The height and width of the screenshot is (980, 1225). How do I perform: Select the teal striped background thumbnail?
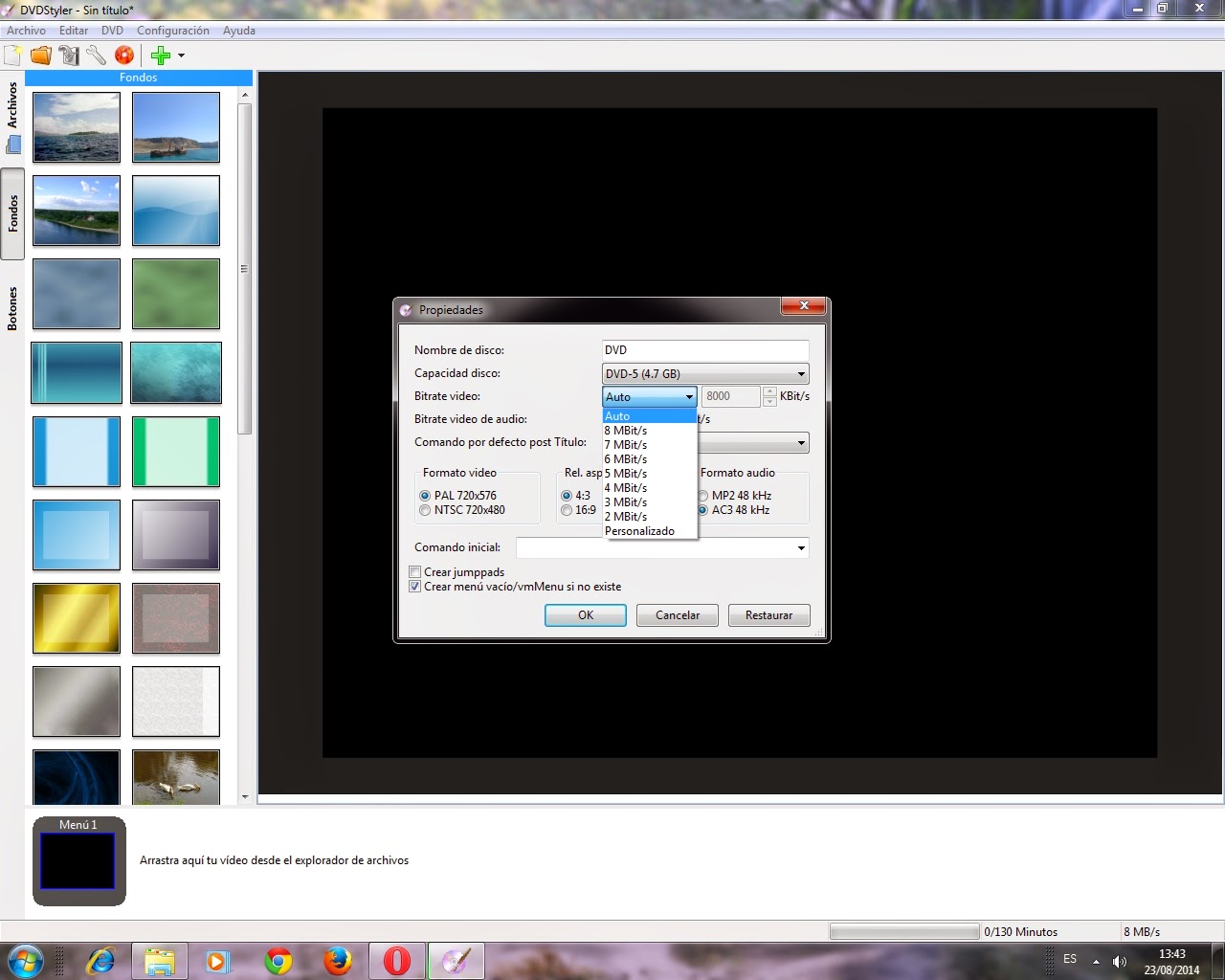pyautogui.click(x=77, y=372)
